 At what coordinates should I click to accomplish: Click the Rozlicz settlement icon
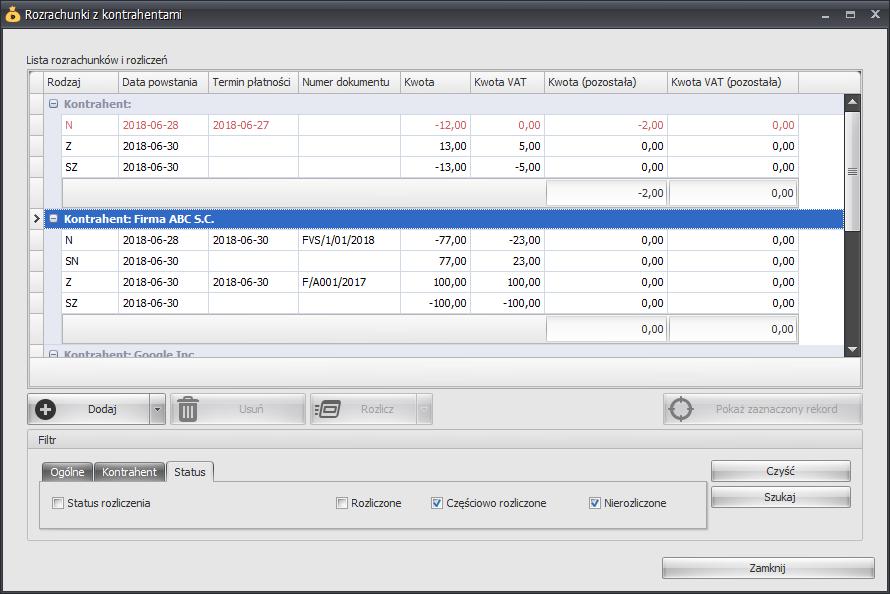pyautogui.click(x=328, y=409)
